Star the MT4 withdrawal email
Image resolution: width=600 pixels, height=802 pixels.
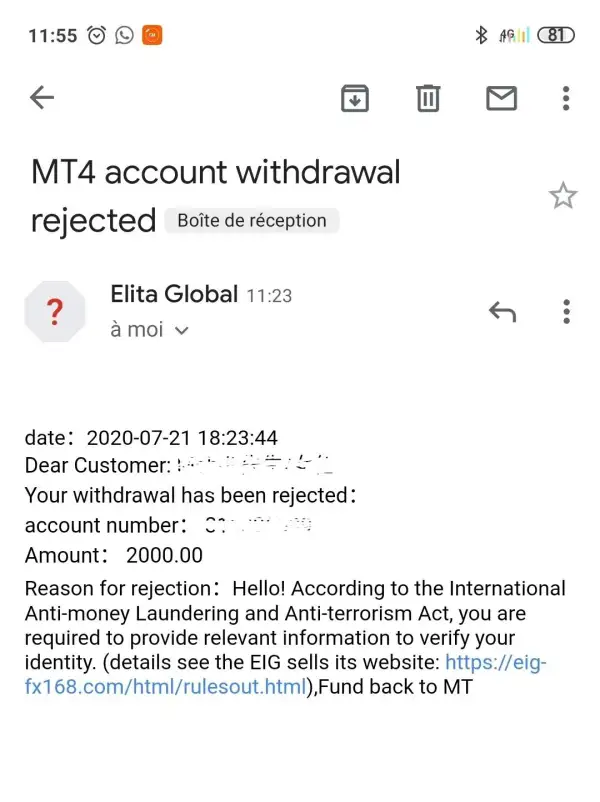[x=563, y=196]
